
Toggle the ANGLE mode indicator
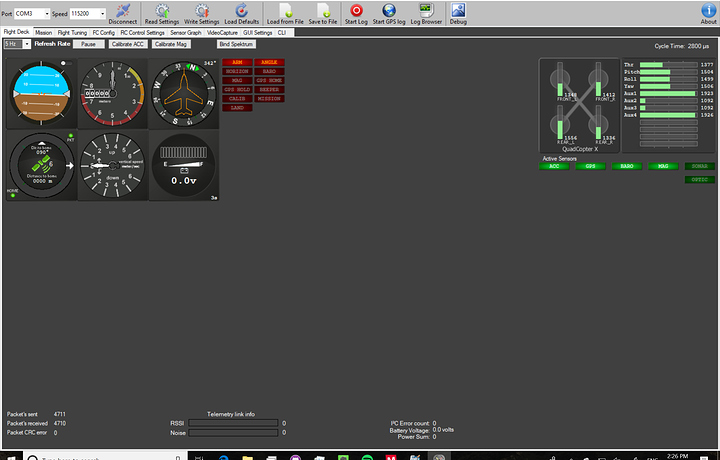coord(269,62)
